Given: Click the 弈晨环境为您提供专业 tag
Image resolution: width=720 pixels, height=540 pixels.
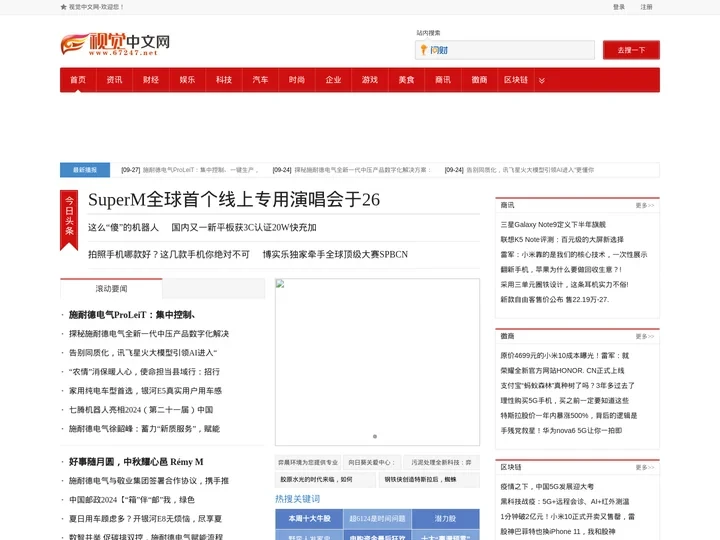Looking at the screenshot, I should click(x=308, y=462).
